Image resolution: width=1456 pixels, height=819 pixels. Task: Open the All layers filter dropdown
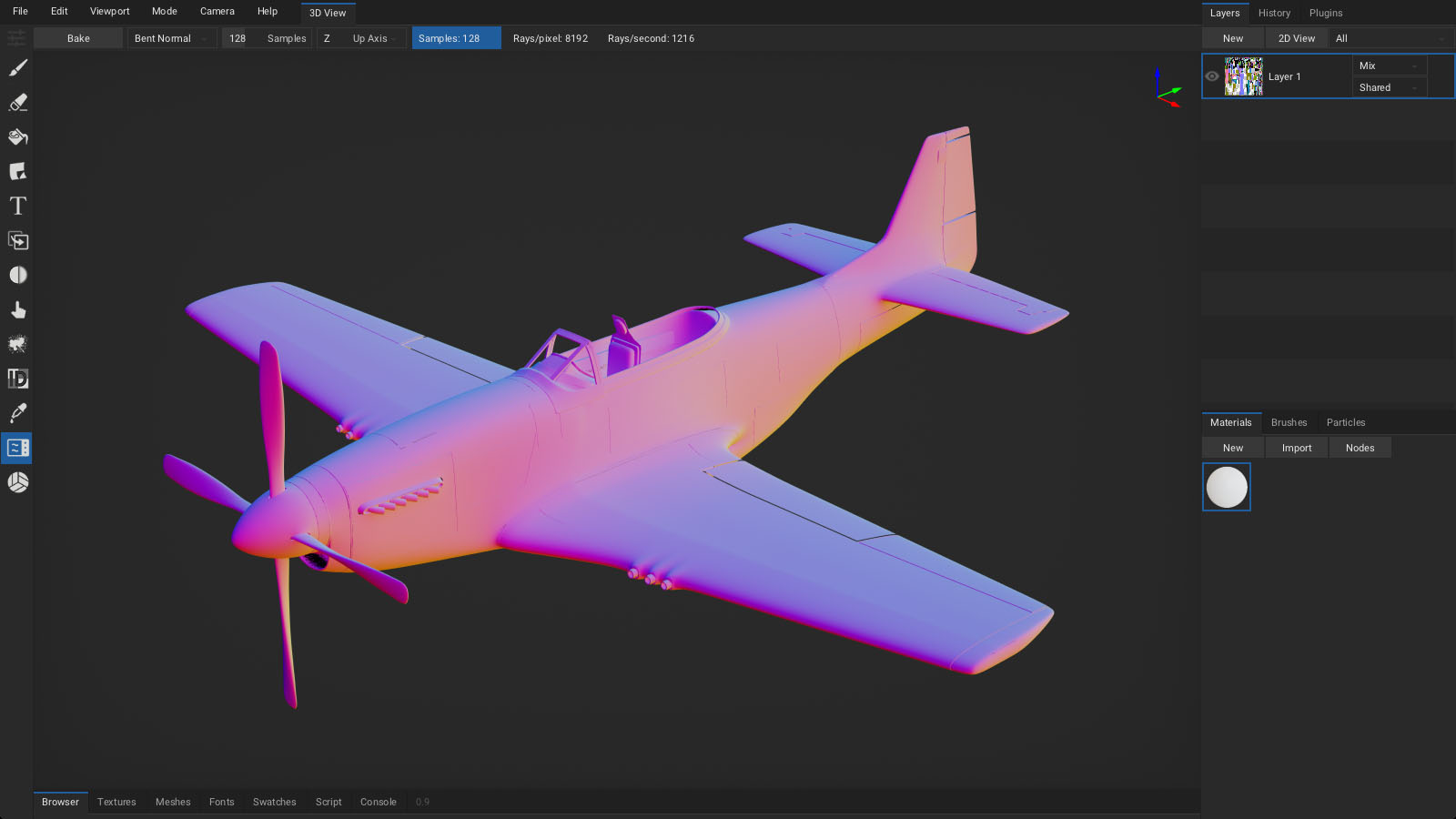pyautogui.click(x=1389, y=38)
